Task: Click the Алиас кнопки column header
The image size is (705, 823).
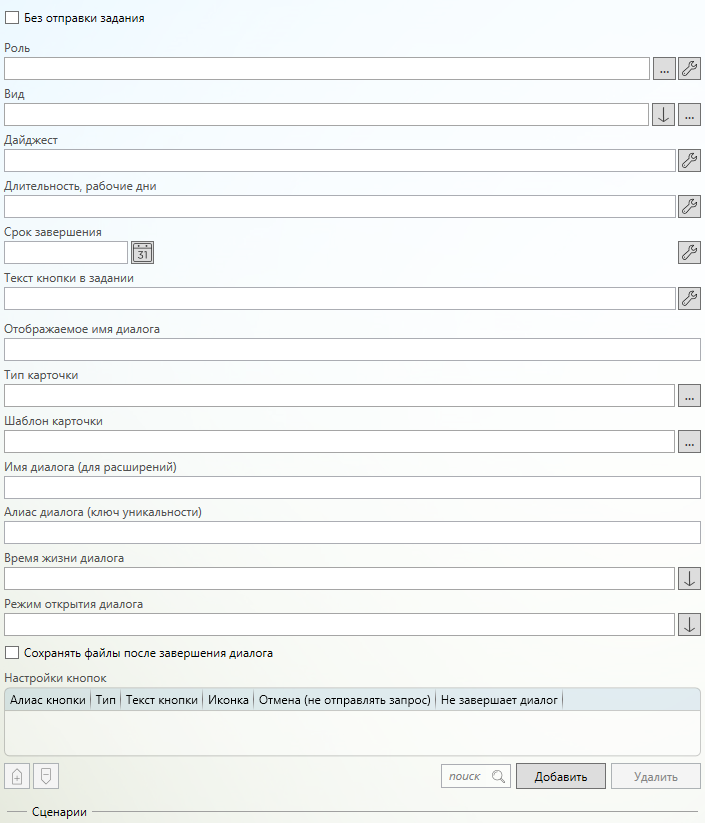Action: click(x=47, y=700)
